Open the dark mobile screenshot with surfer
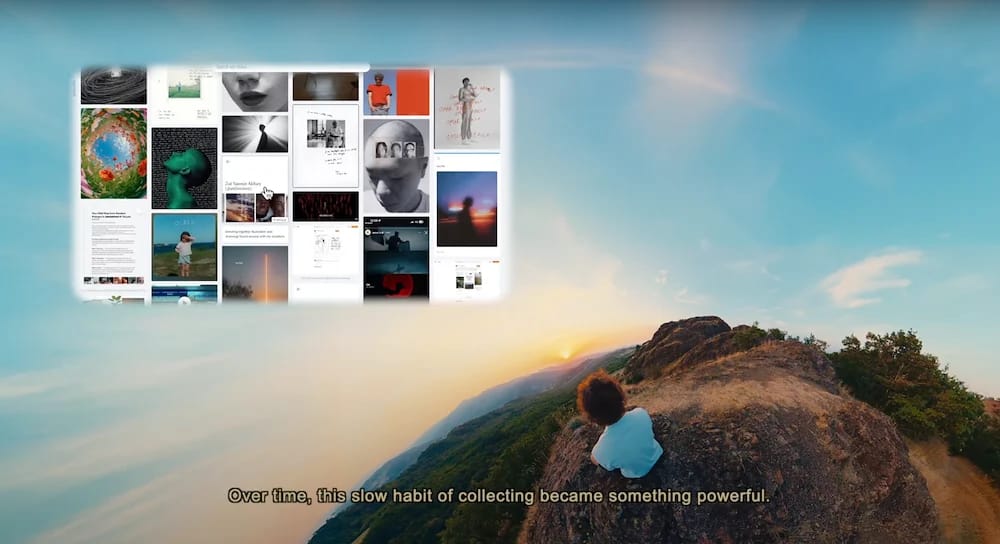 tap(396, 258)
